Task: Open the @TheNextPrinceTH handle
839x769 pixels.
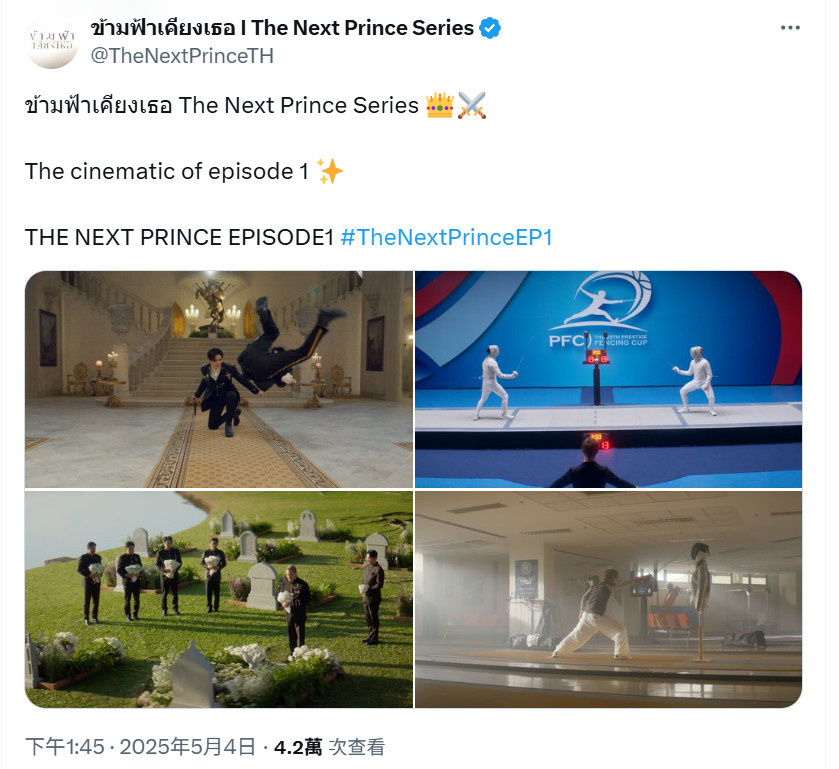Action: [182, 56]
